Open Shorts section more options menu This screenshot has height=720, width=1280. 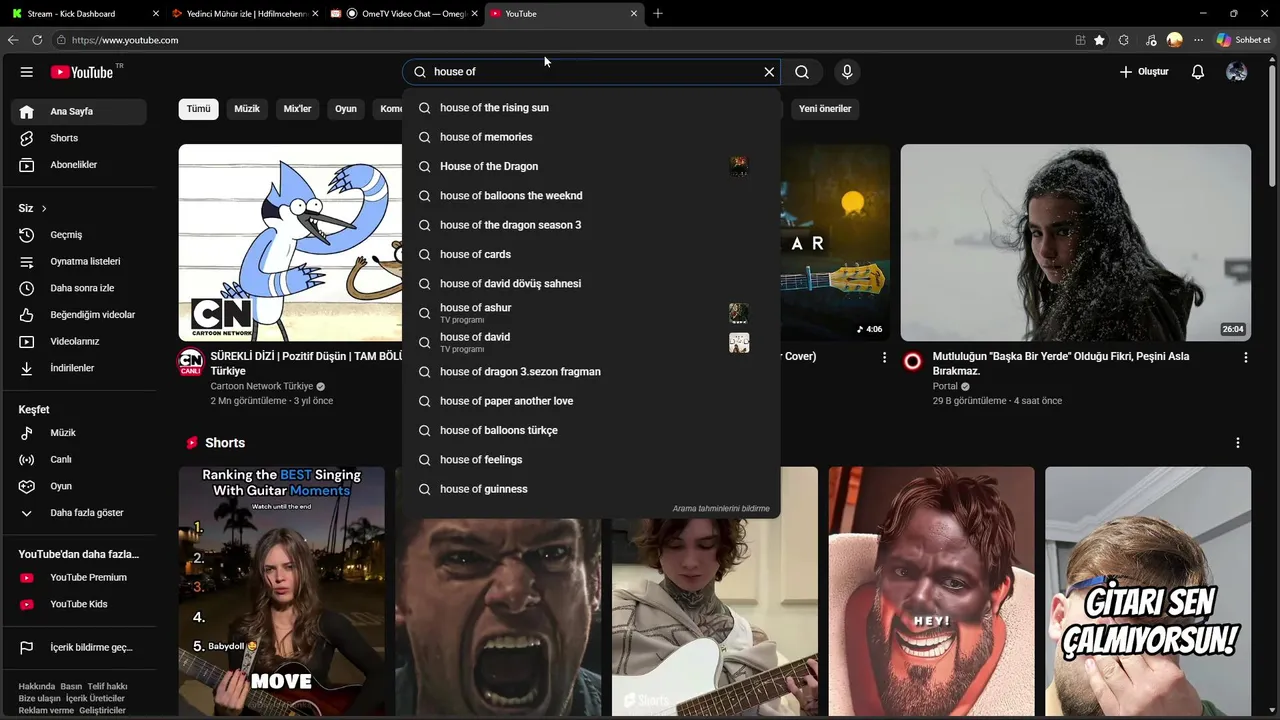point(1238,443)
